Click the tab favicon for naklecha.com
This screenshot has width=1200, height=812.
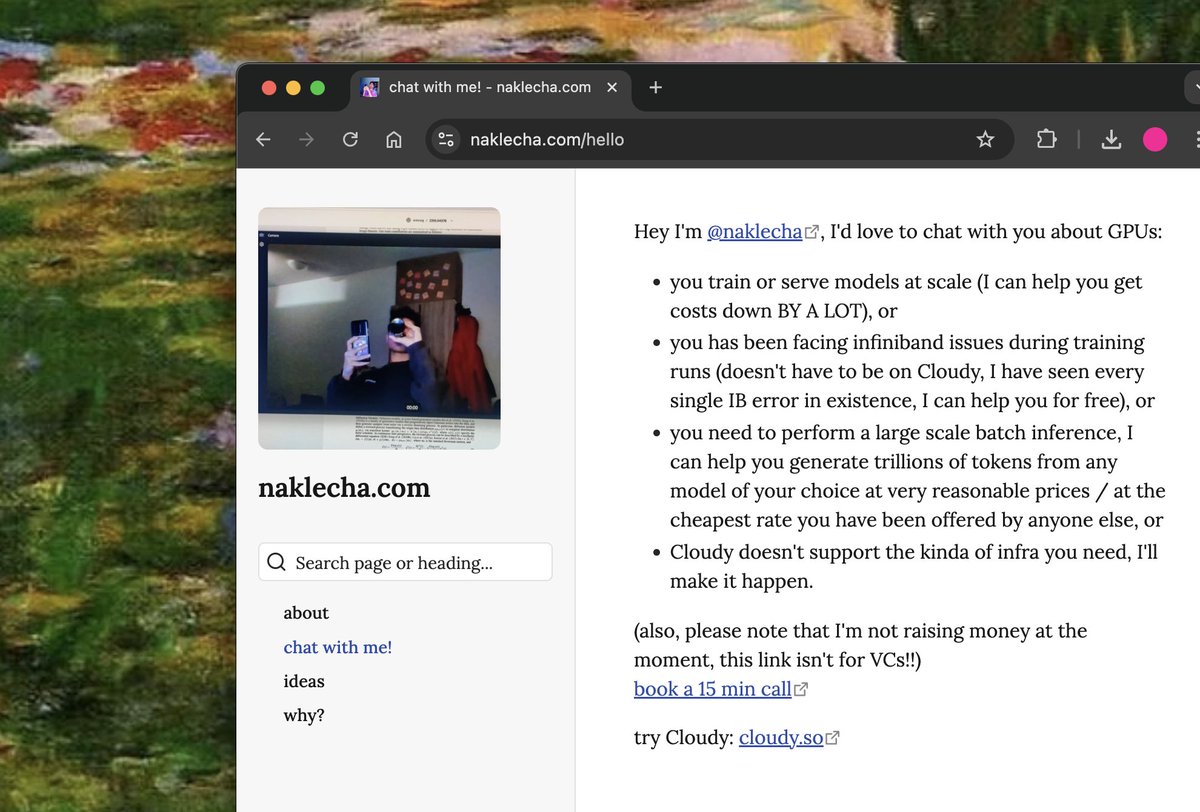click(x=370, y=87)
